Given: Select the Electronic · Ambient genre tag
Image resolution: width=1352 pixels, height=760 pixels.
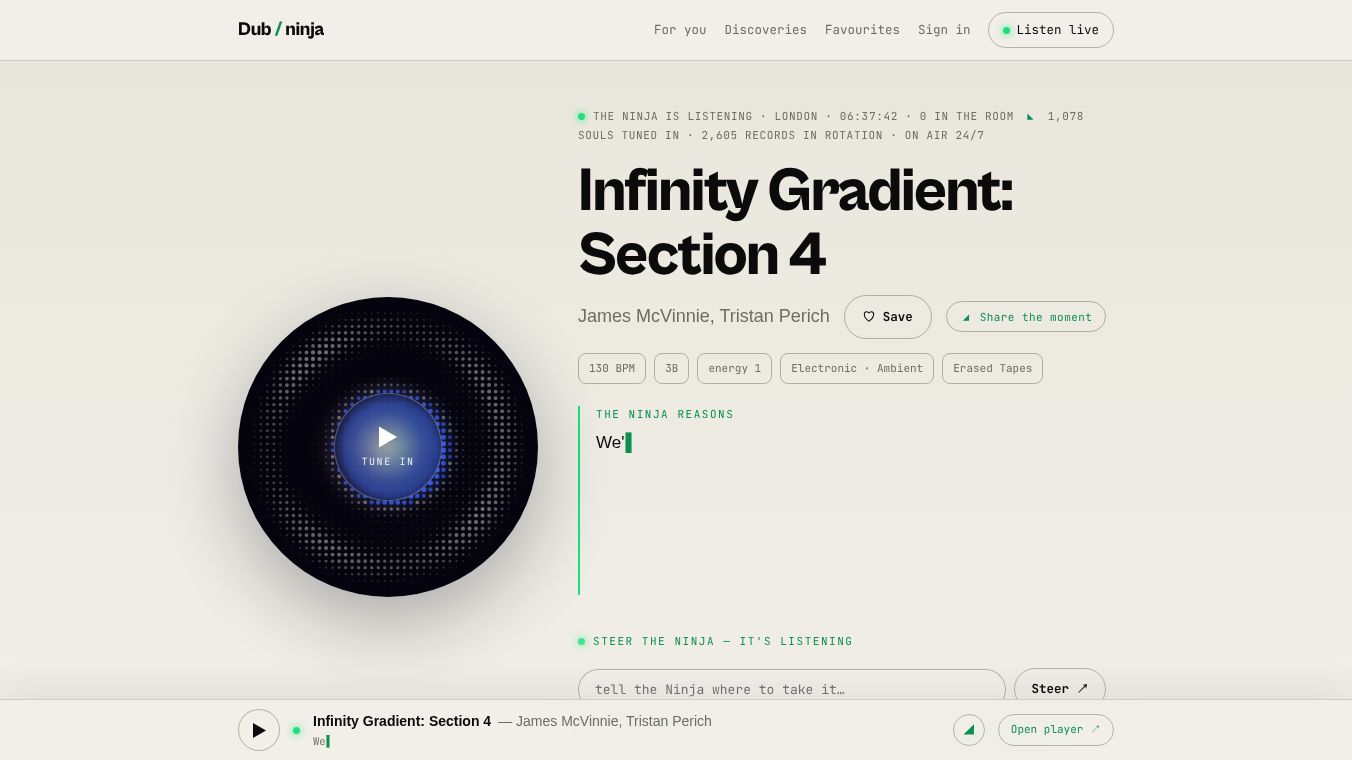Looking at the screenshot, I should [x=857, y=368].
